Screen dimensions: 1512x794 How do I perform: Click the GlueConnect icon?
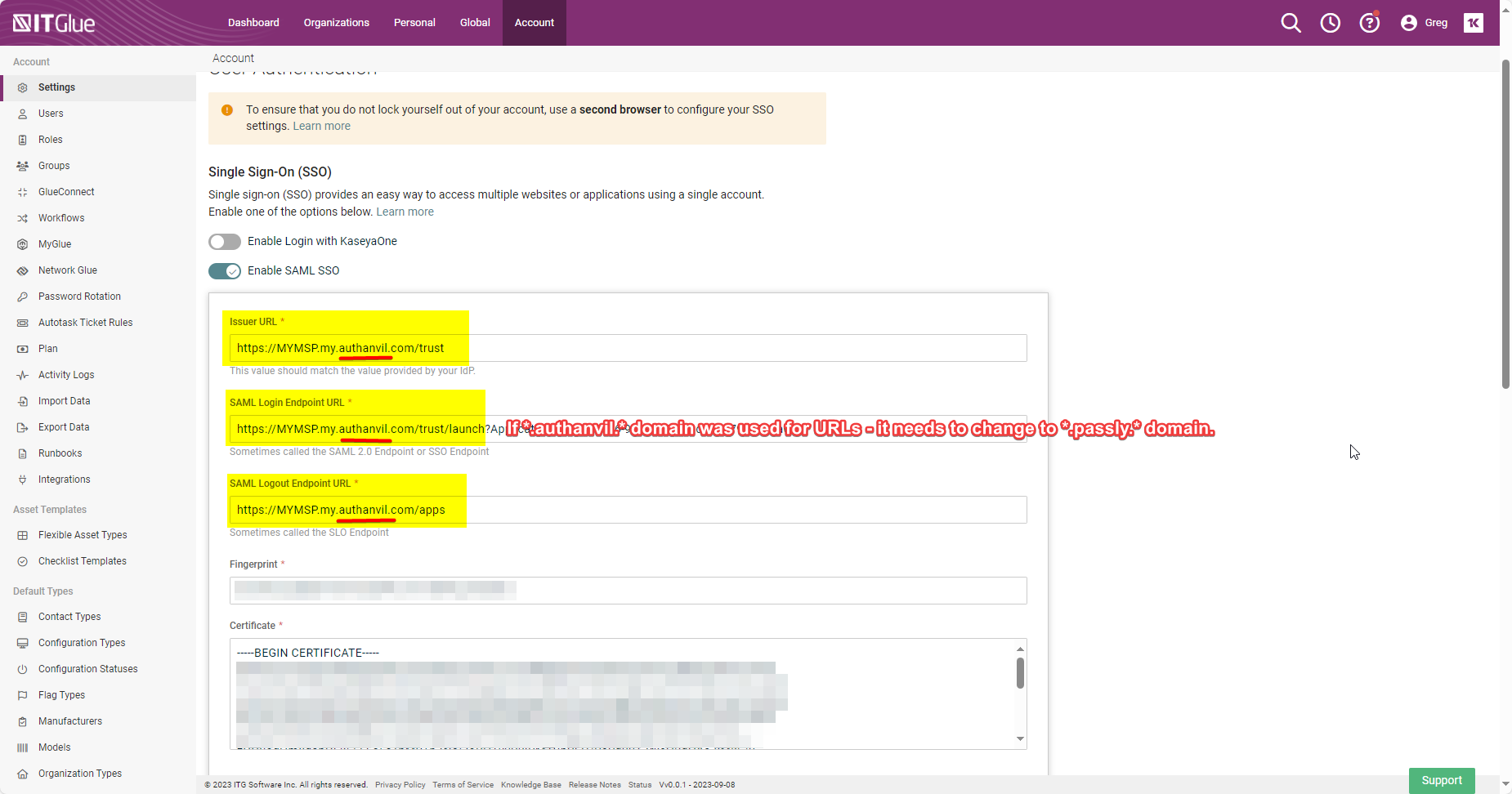[x=23, y=192]
